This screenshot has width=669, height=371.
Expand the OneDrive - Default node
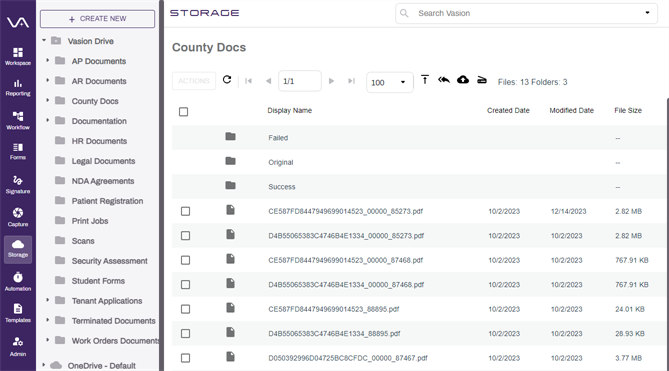click(x=44, y=365)
